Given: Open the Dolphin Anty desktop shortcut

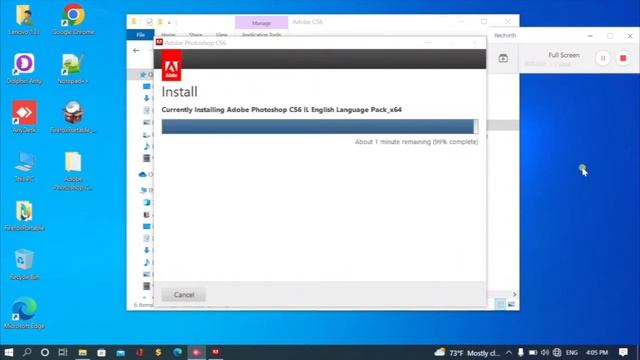Looking at the screenshot, I should pos(24,69).
